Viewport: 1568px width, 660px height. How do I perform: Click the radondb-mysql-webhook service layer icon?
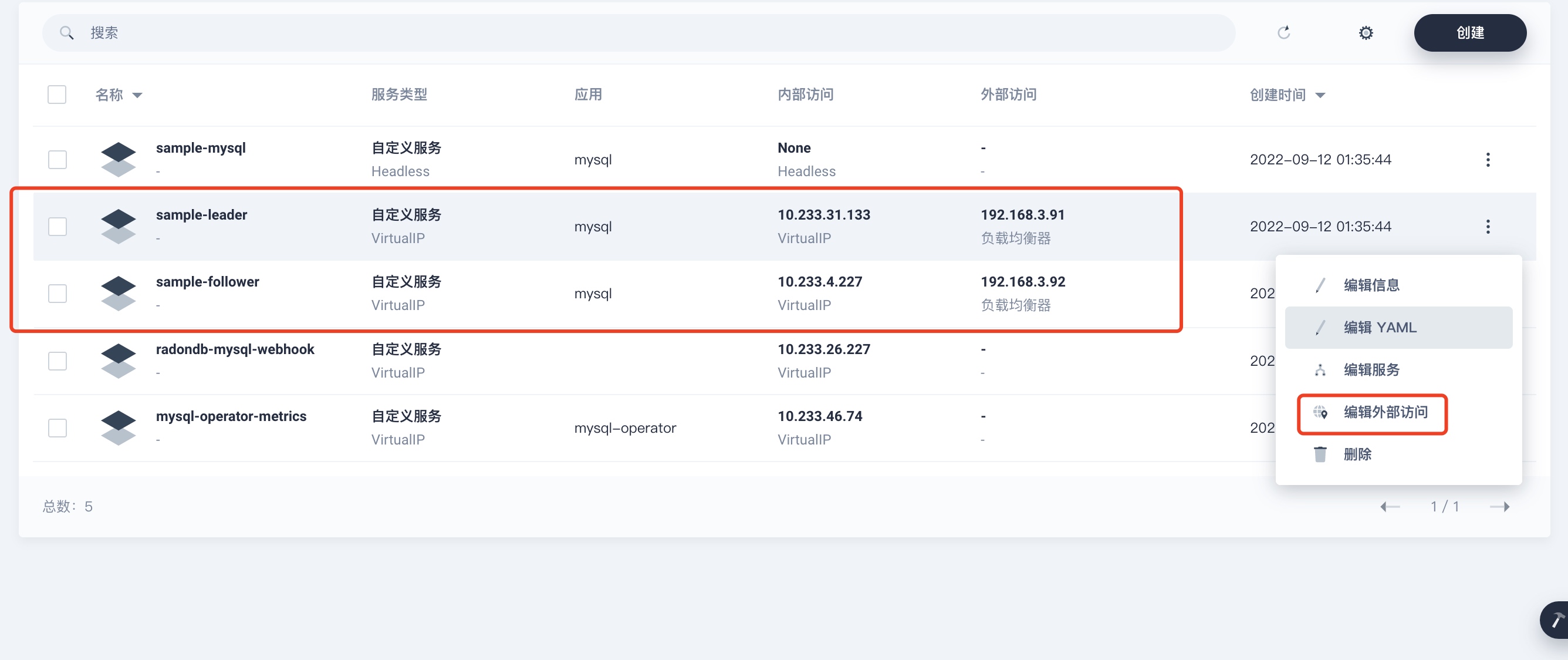118,361
